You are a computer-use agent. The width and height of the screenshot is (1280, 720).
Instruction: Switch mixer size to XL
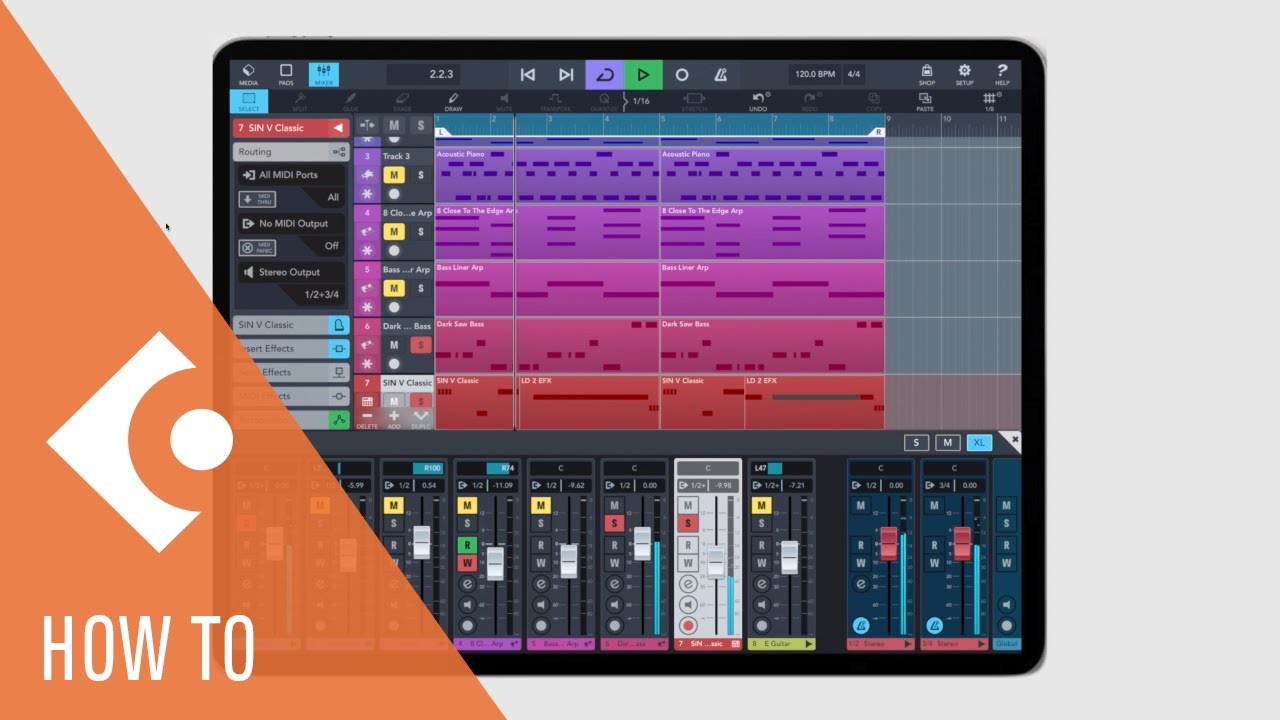pyautogui.click(x=979, y=442)
